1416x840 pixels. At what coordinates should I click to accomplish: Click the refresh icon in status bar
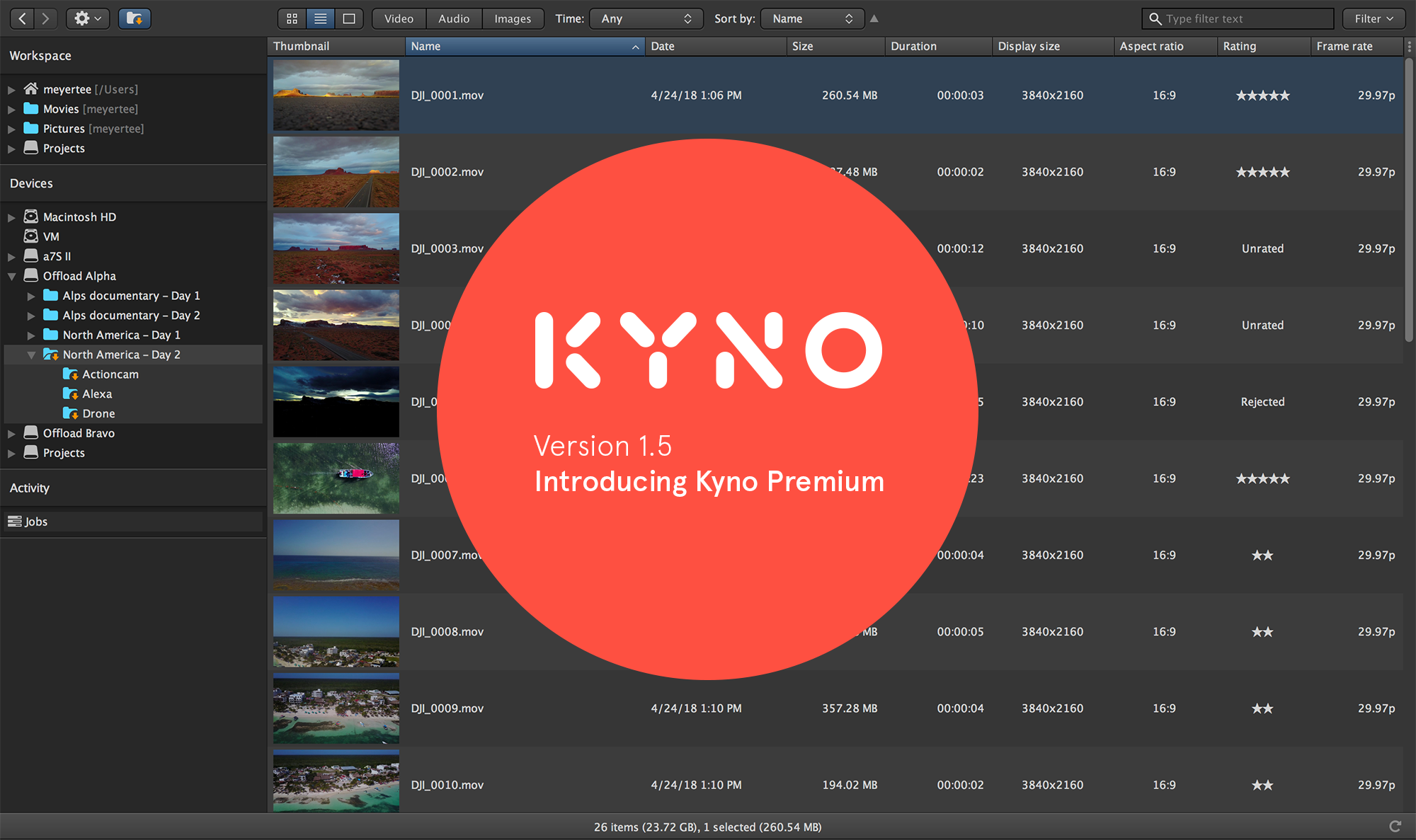click(1395, 826)
